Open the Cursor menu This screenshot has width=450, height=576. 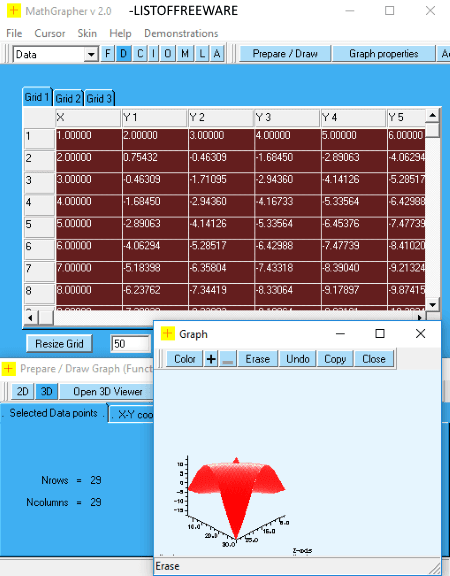pyautogui.click(x=50, y=33)
